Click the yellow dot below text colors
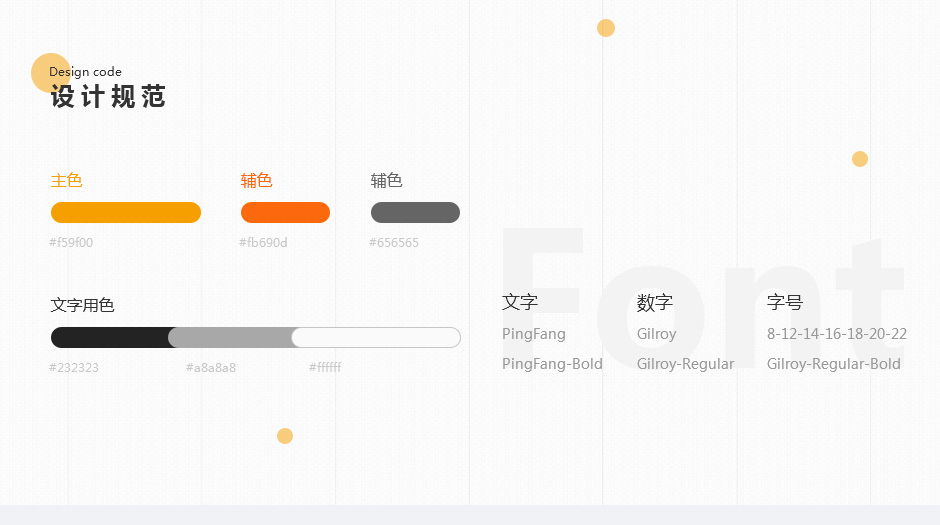This screenshot has width=940, height=525. [285, 436]
